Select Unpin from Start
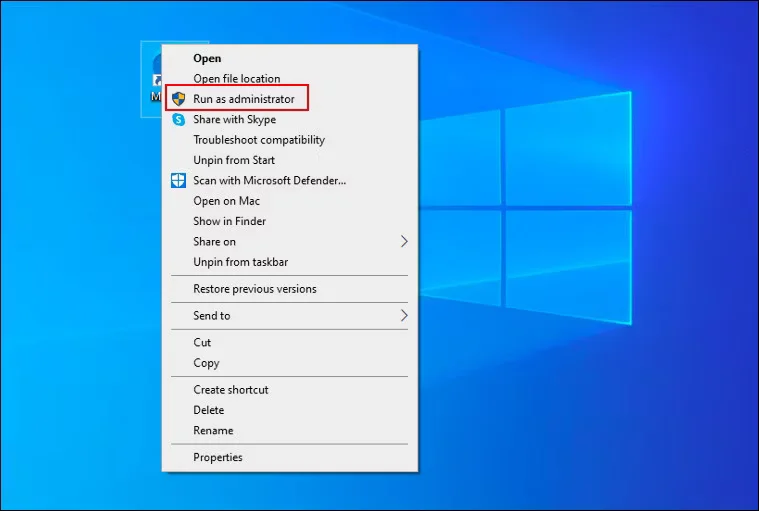This screenshot has width=759, height=511. [234, 160]
